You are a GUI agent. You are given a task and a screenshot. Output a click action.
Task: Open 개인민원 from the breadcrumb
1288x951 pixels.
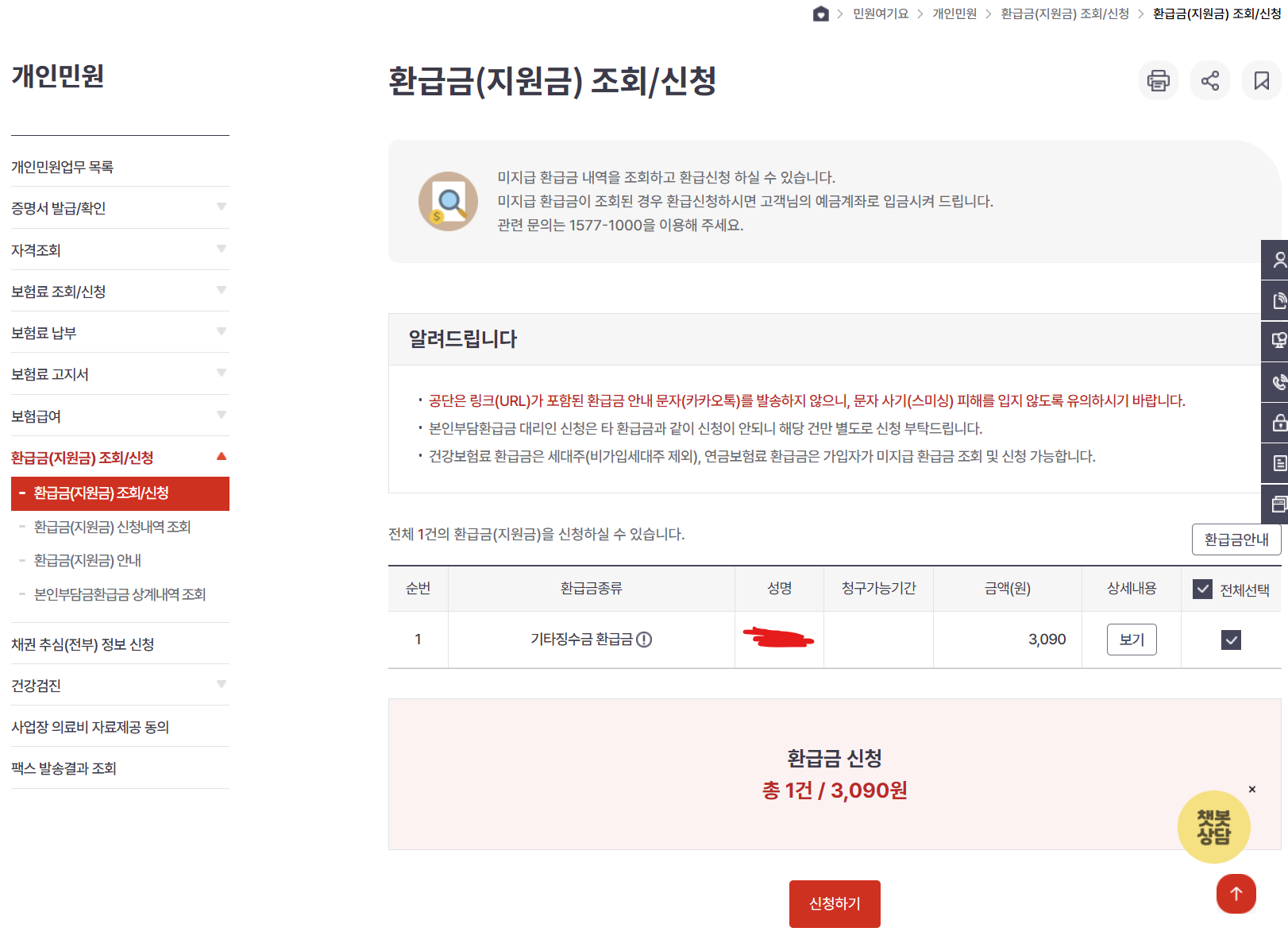point(954,14)
